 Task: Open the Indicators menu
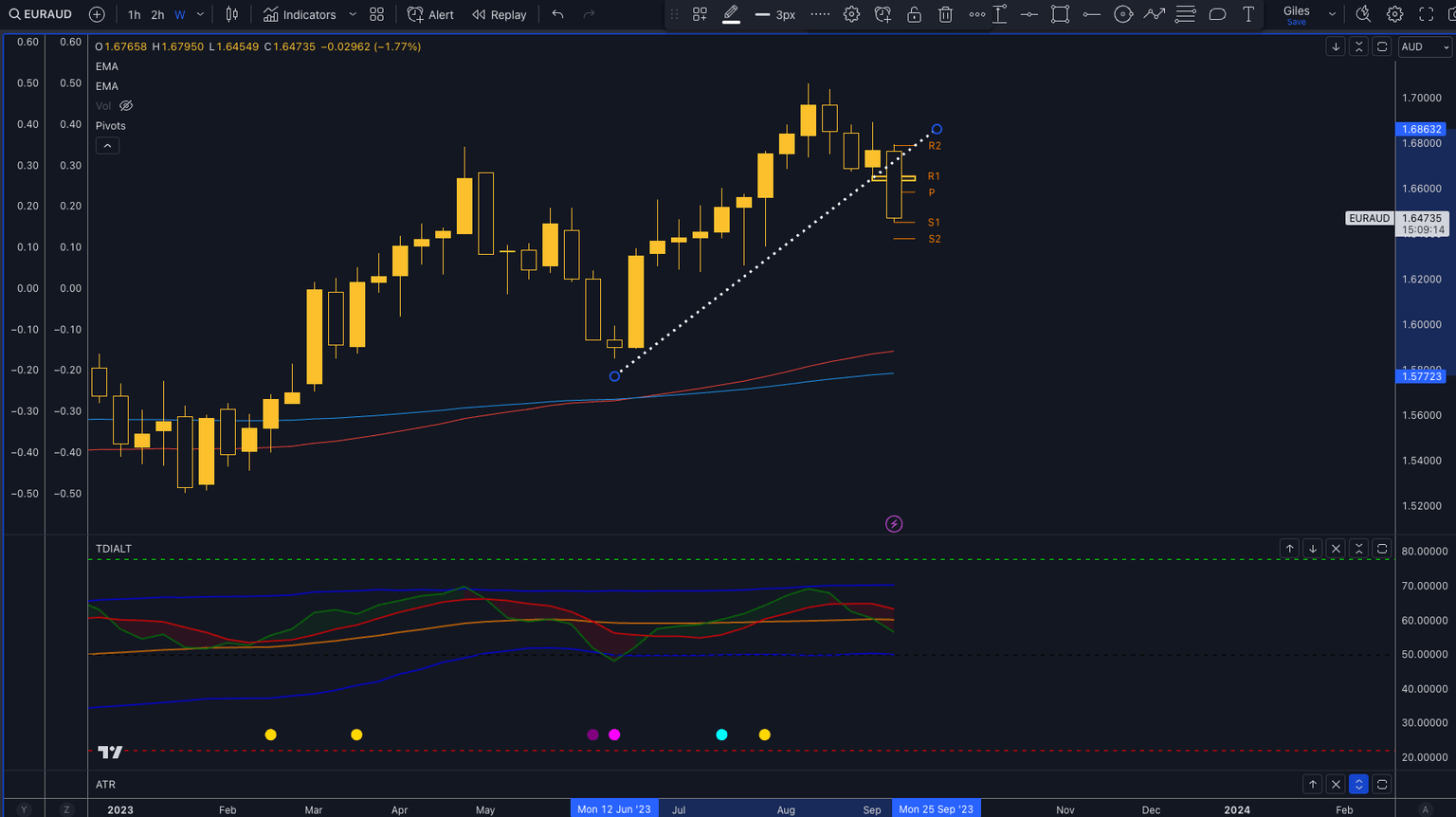[307, 14]
